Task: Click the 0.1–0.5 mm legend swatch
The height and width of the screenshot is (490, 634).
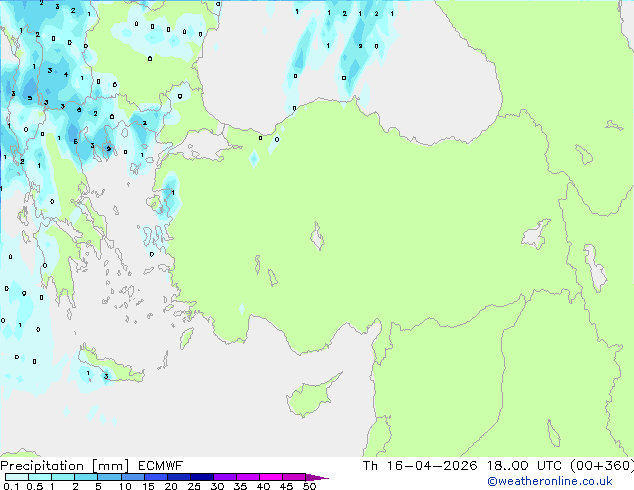Action: (x=17, y=477)
